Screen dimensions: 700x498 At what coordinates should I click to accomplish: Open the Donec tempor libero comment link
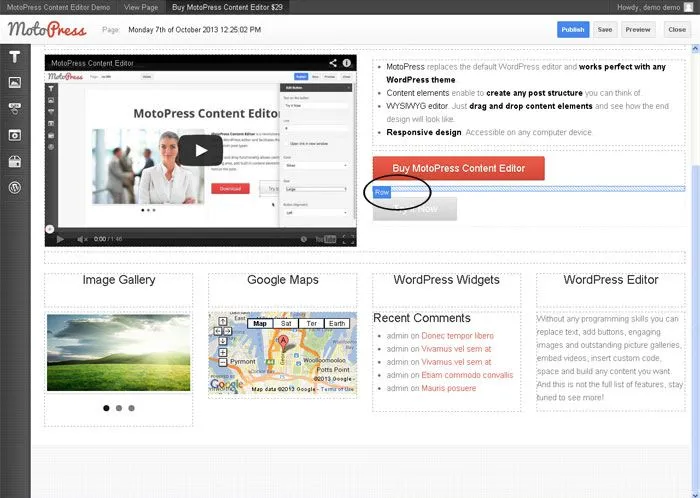coord(457,336)
